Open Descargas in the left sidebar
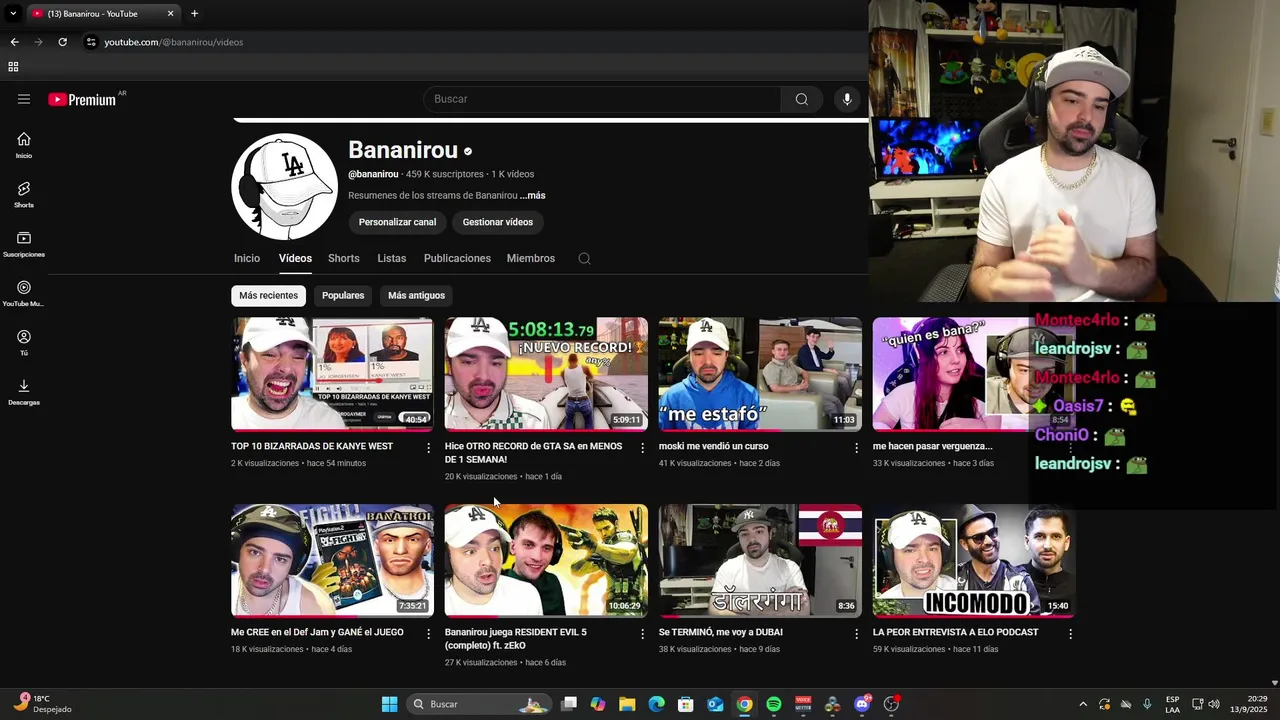Image resolution: width=1280 pixels, height=720 pixels. pyautogui.click(x=24, y=392)
